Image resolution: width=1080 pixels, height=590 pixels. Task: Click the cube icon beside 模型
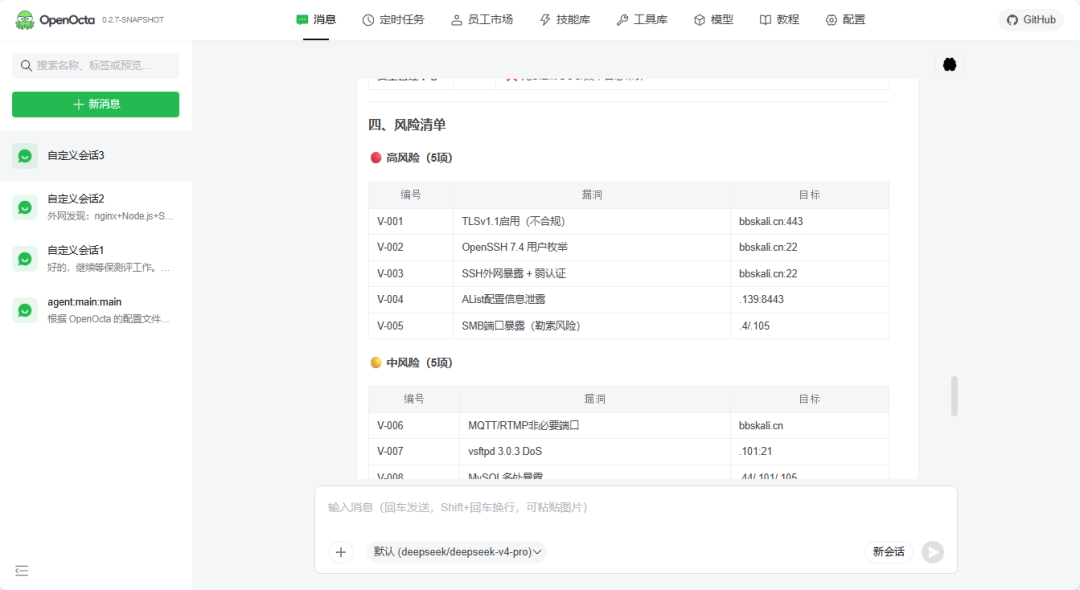(x=699, y=20)
